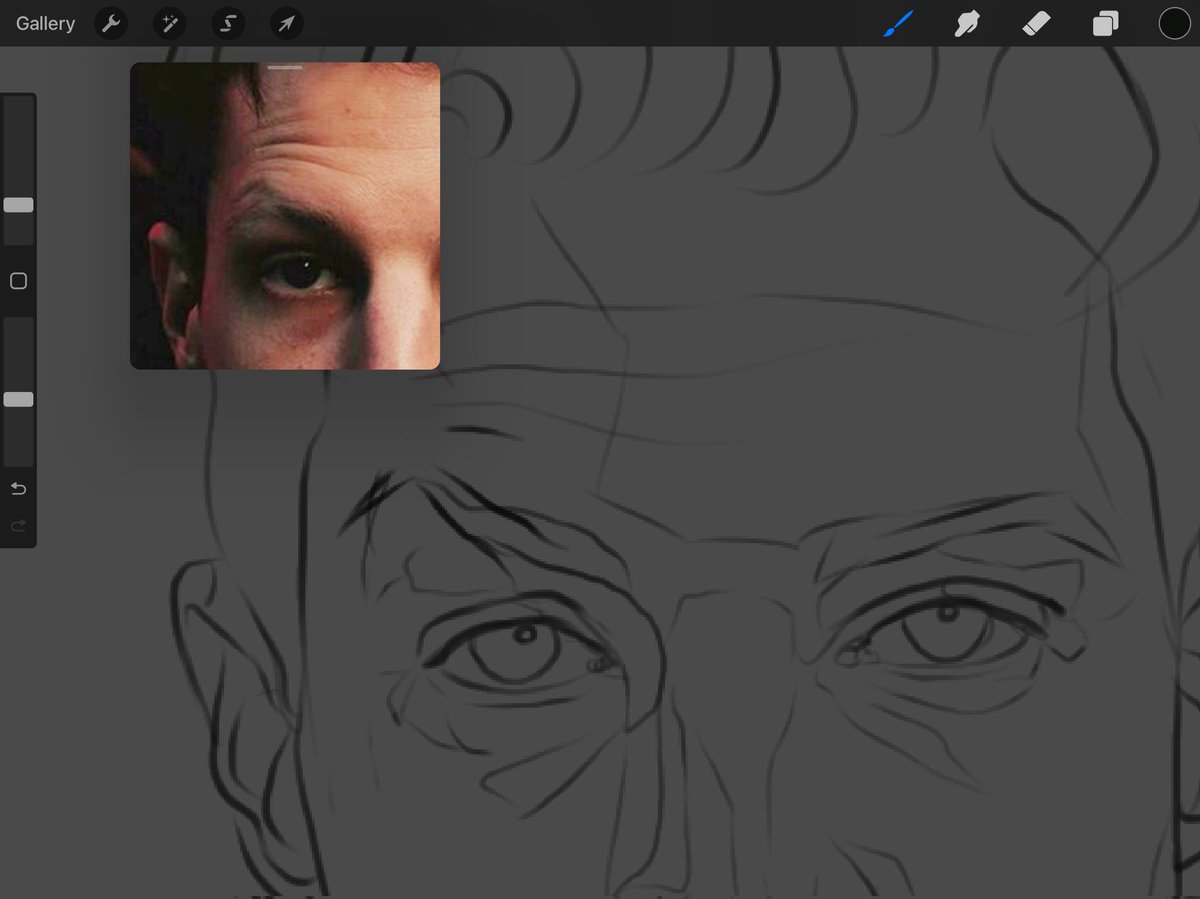Open the Adjustments magic wand menu
1200x899 pixels.
(x=169, y=23)
